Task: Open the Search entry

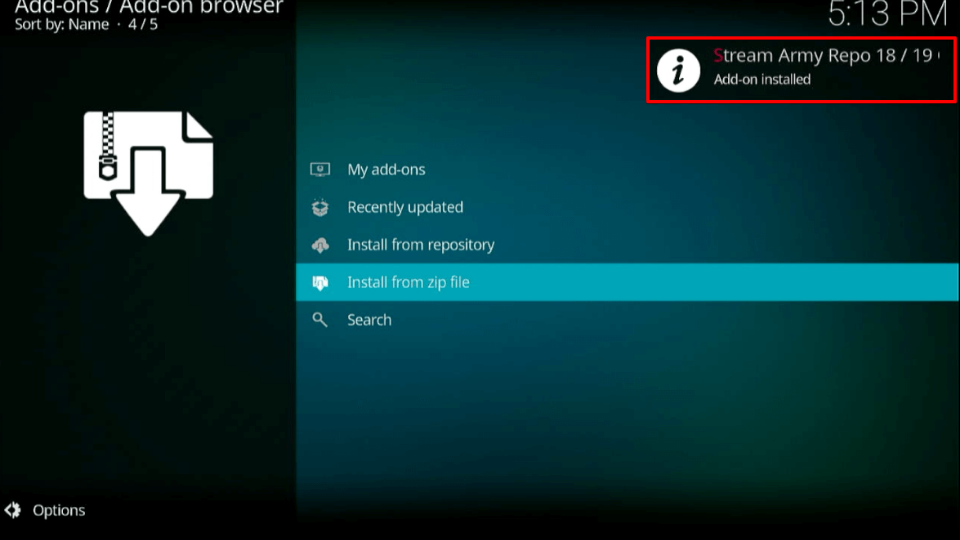Action: click(628, 320)
